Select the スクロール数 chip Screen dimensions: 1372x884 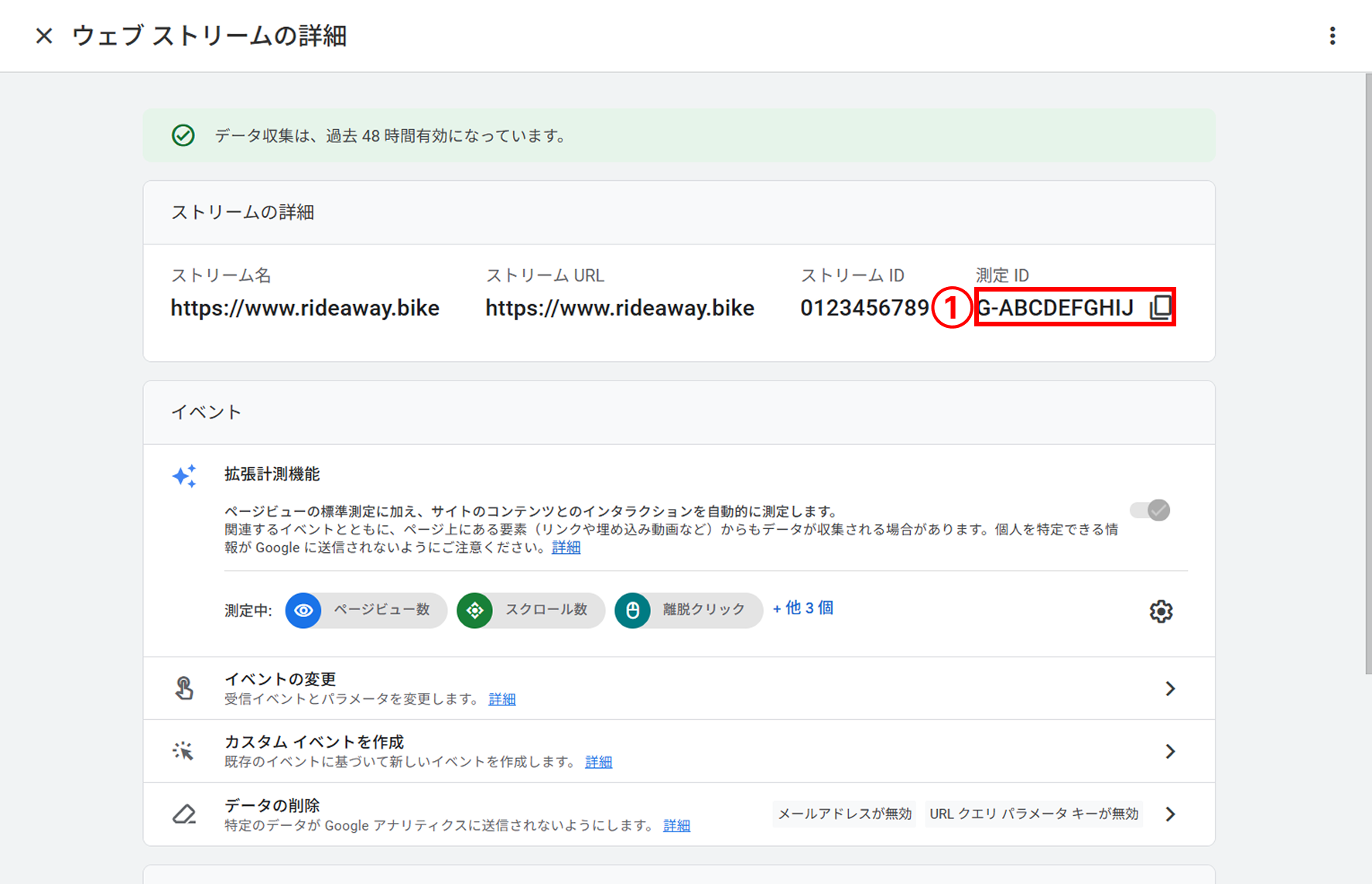(531, 610)
